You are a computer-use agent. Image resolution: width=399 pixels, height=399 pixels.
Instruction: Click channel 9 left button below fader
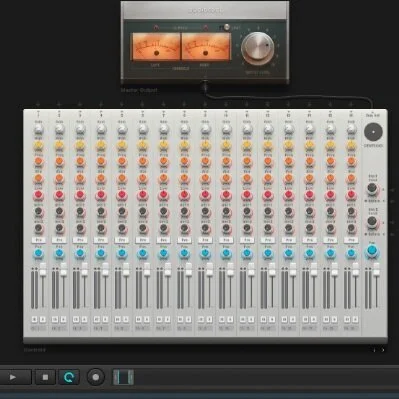point(201,319)
